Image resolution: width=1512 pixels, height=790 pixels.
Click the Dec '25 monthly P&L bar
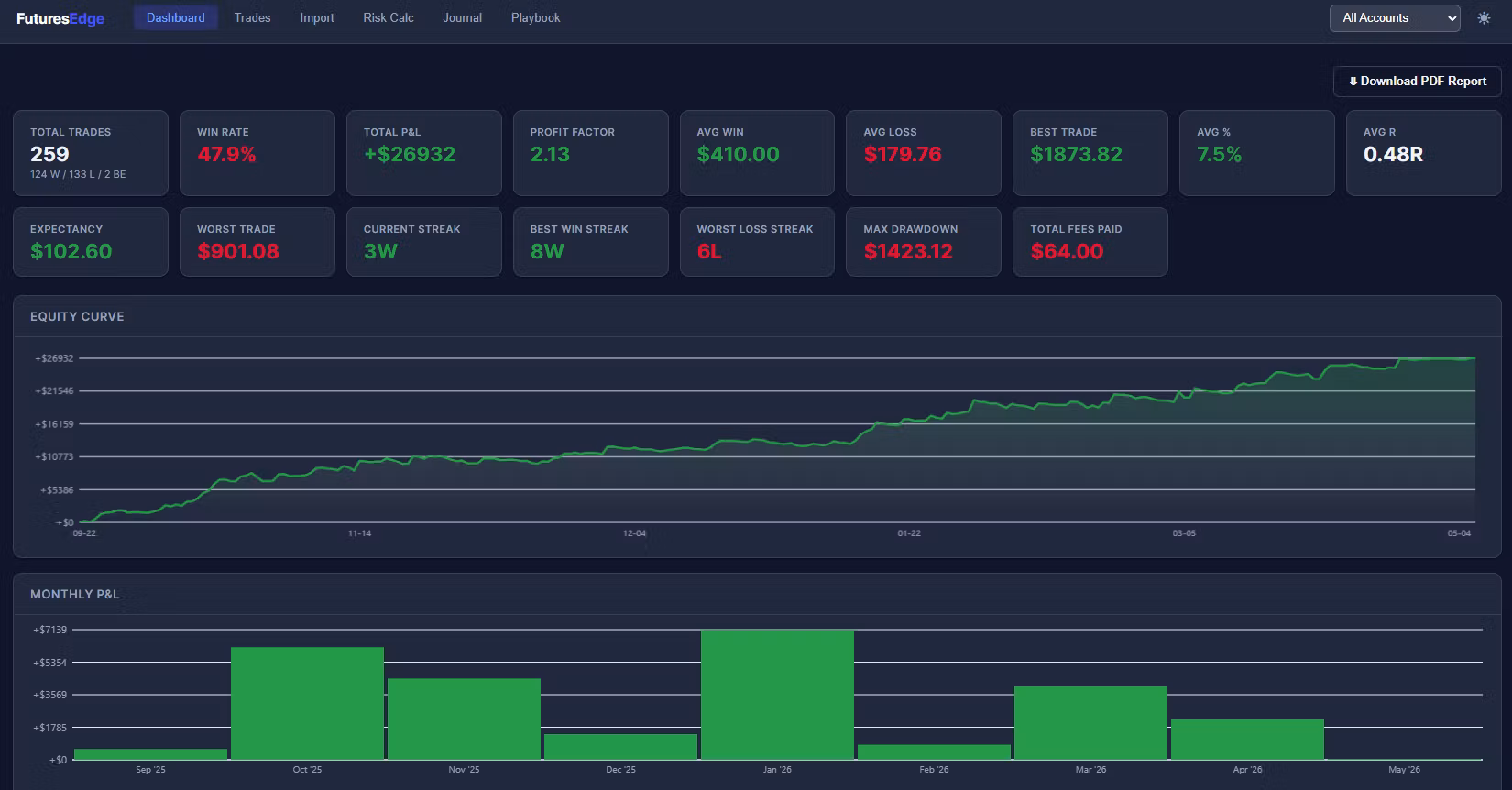tap(620, 747)
